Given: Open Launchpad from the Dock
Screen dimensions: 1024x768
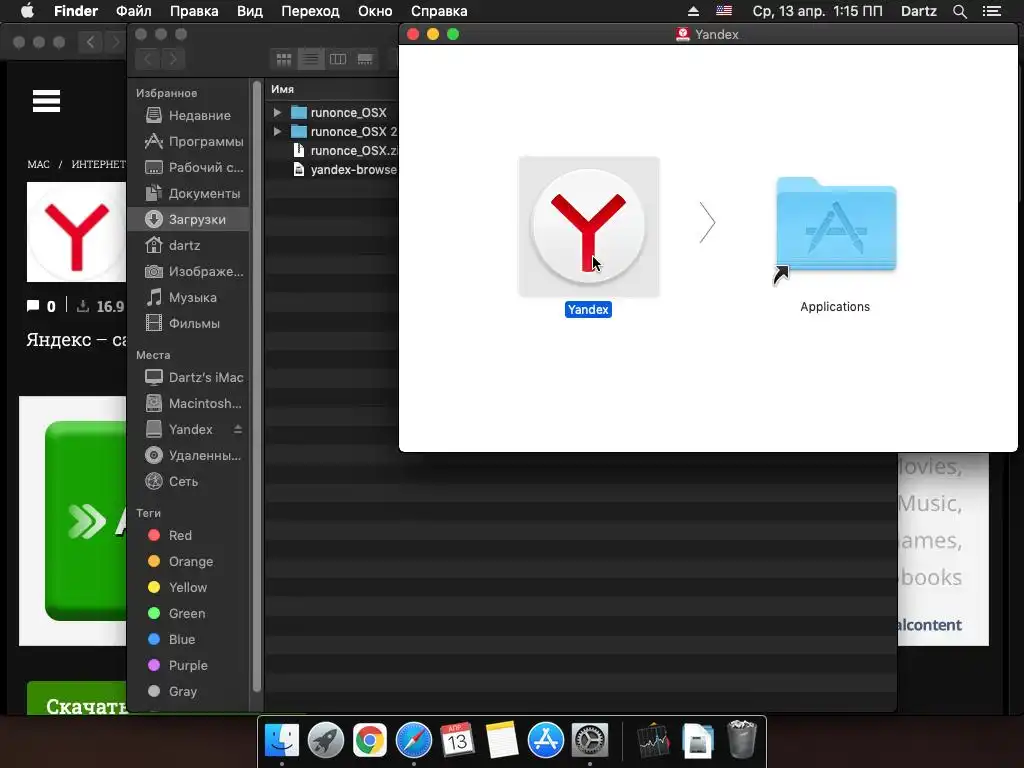Looking at the screenshot, I should 326,741.
